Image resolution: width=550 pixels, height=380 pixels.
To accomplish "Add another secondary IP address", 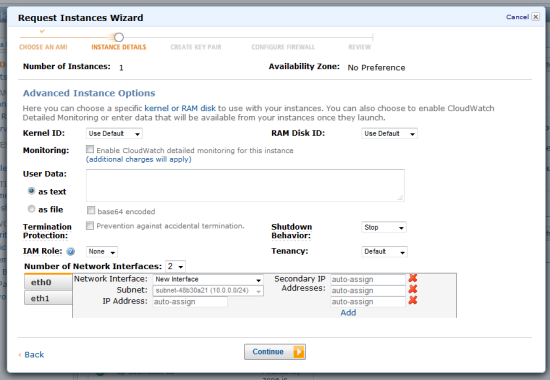I will (348, 313).
